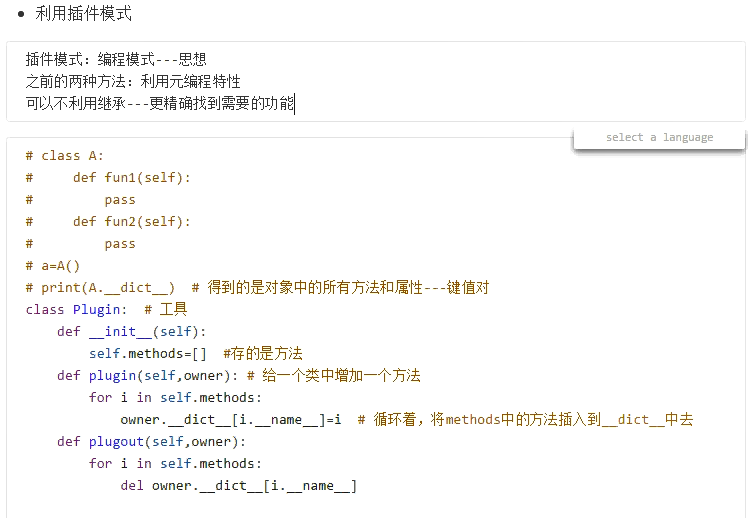Viewport: 748px width, 518px height.
Task: Click the comment '得到的是对象中的所有方法和属性---键值对'
Action: (348, 287)
